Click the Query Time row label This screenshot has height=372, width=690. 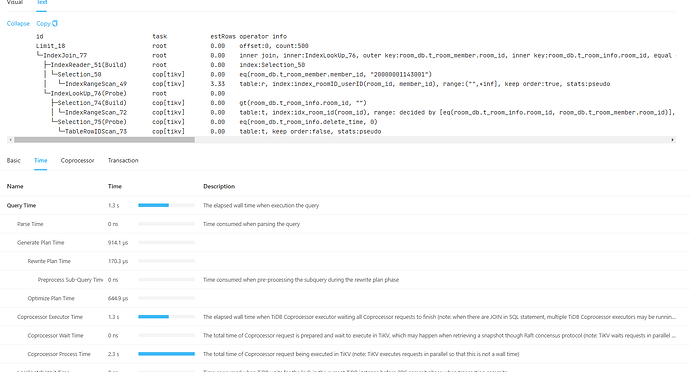click(21, 205)
